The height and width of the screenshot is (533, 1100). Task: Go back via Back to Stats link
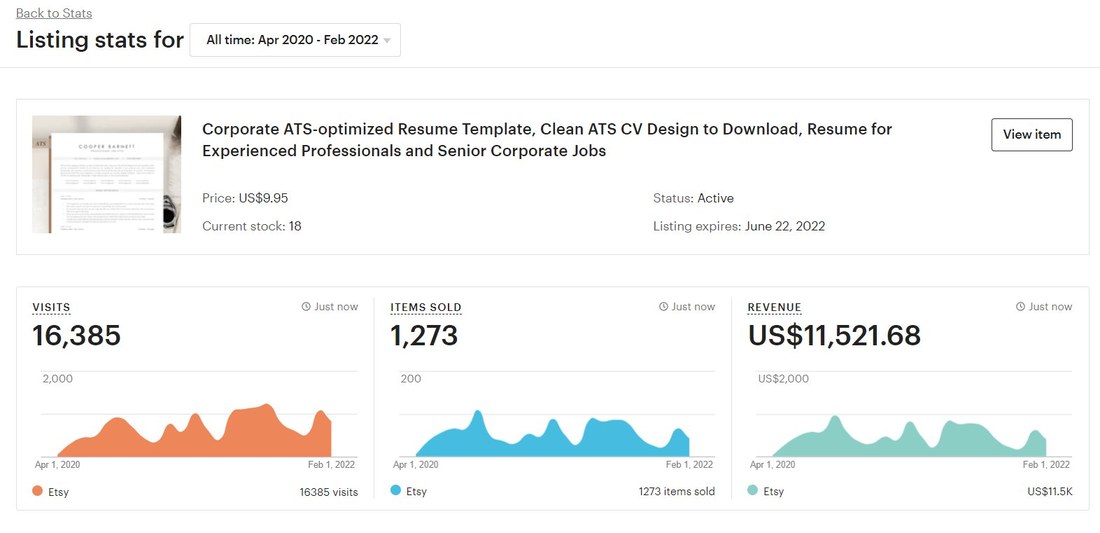tap(54, 13)
